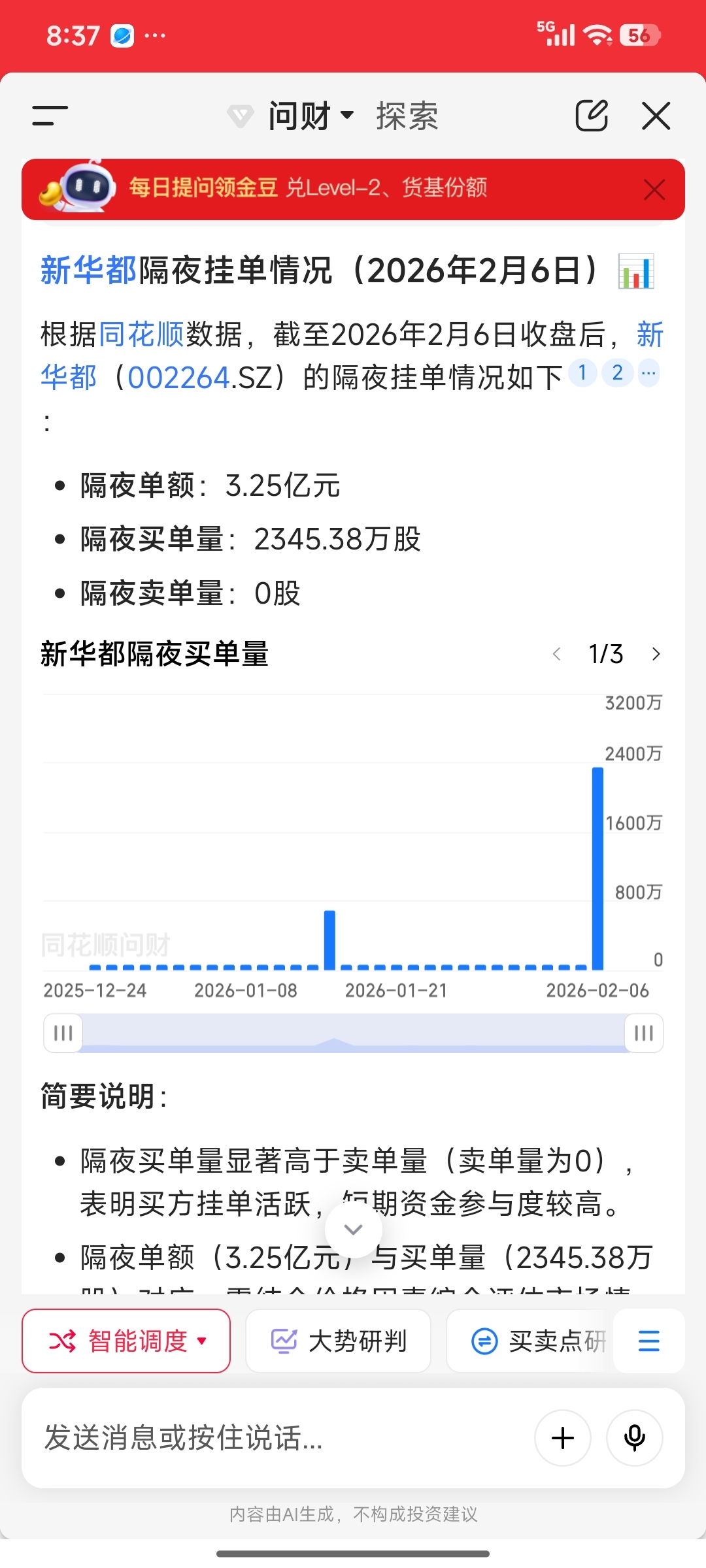706x1568 pixels.
Task: Tap the 2025-12-24 axis label
Action: click(x=95, y=990)
